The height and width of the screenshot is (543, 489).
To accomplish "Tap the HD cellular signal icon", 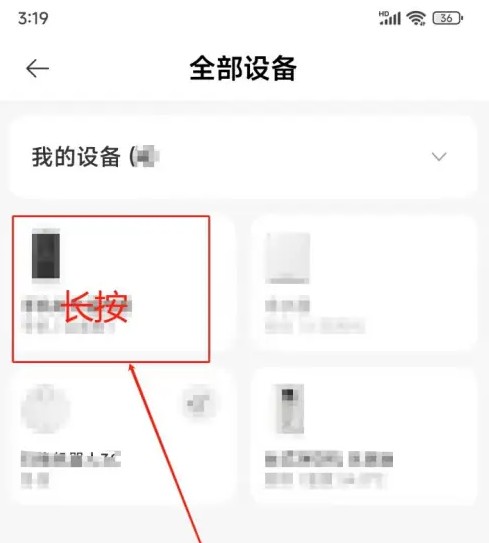I will pyautogui.click(x=390, y=18).
